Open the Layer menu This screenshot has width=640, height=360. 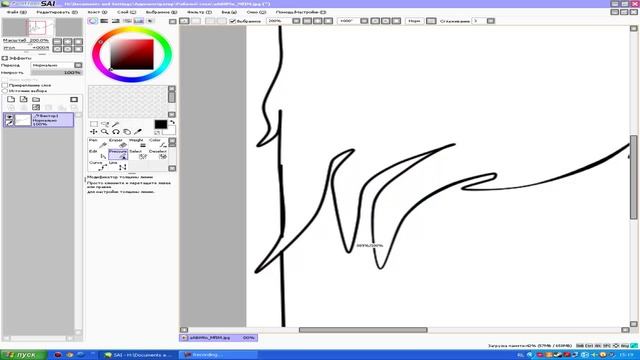(x=127, y=12)
